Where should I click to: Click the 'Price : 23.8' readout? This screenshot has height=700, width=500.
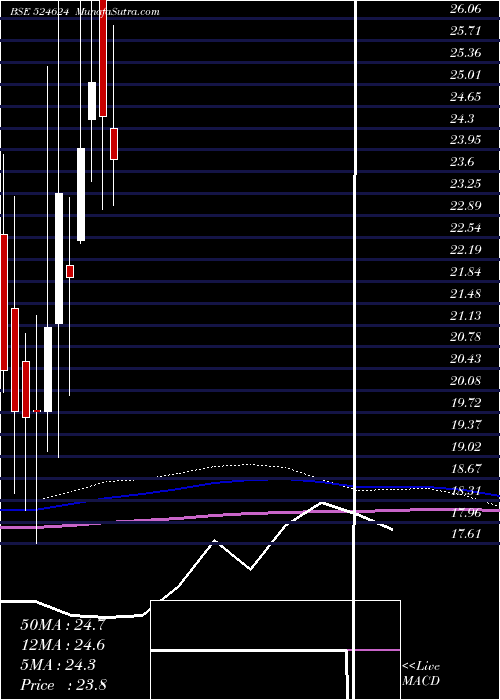point(63,685)
